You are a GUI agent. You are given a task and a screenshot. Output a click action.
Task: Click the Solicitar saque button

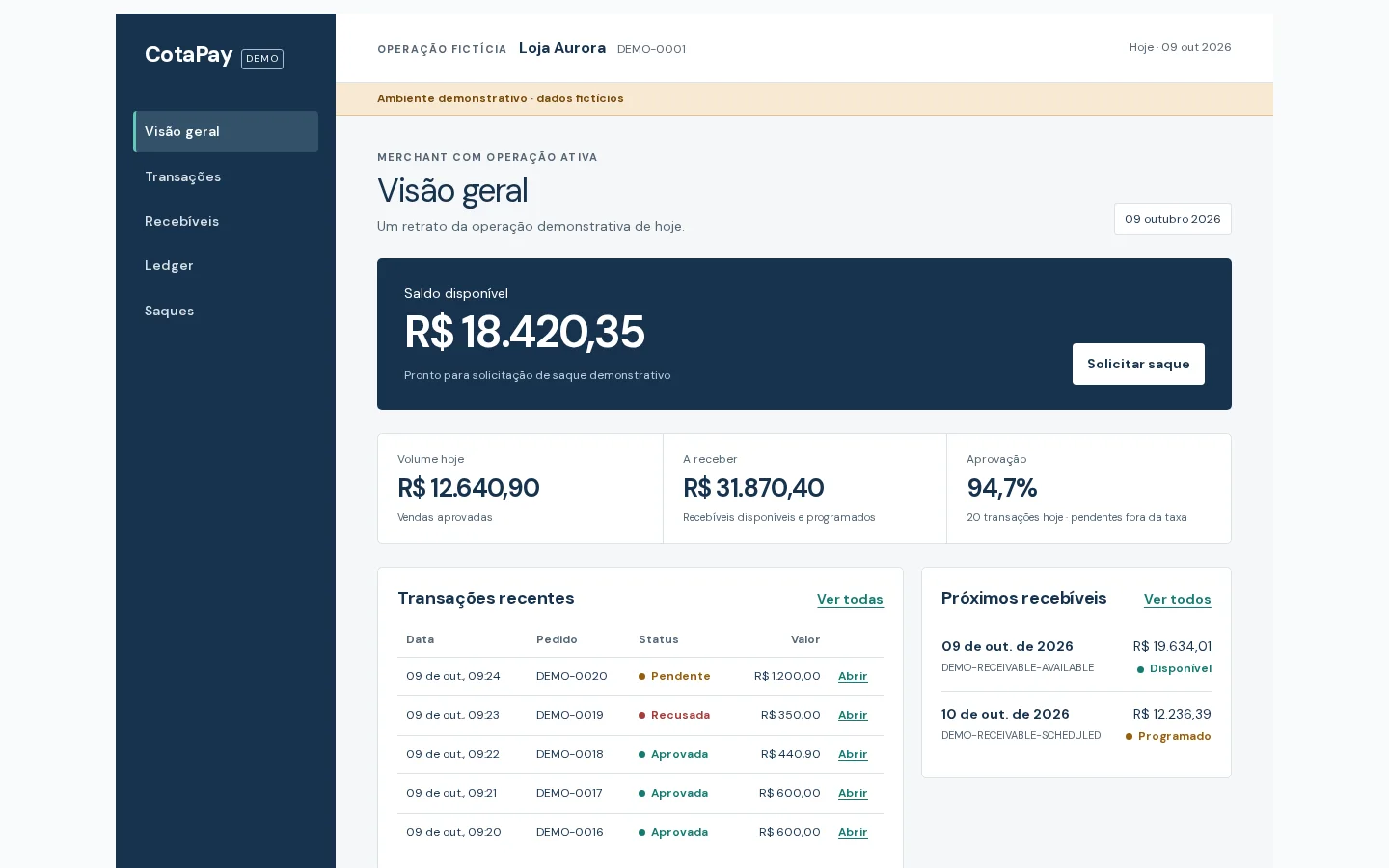click(x=1138, y=364)
